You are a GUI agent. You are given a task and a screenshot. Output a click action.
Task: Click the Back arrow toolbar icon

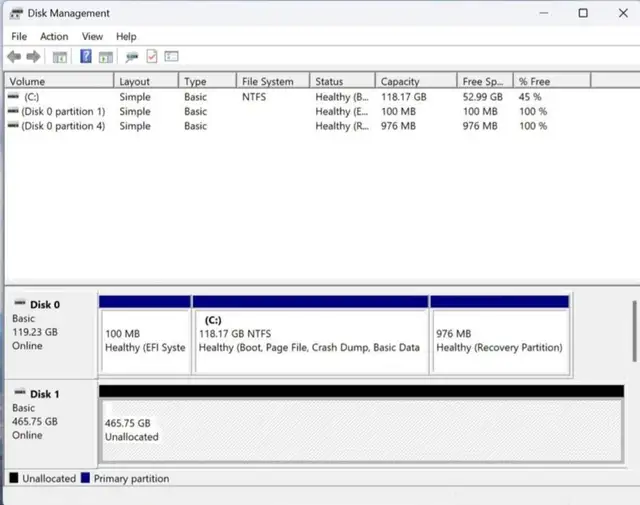point(14,57)
